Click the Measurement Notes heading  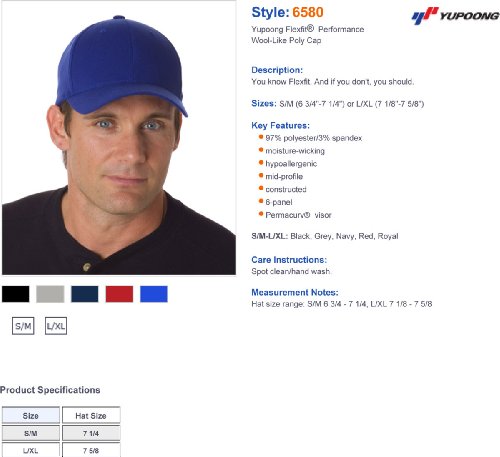295,292
